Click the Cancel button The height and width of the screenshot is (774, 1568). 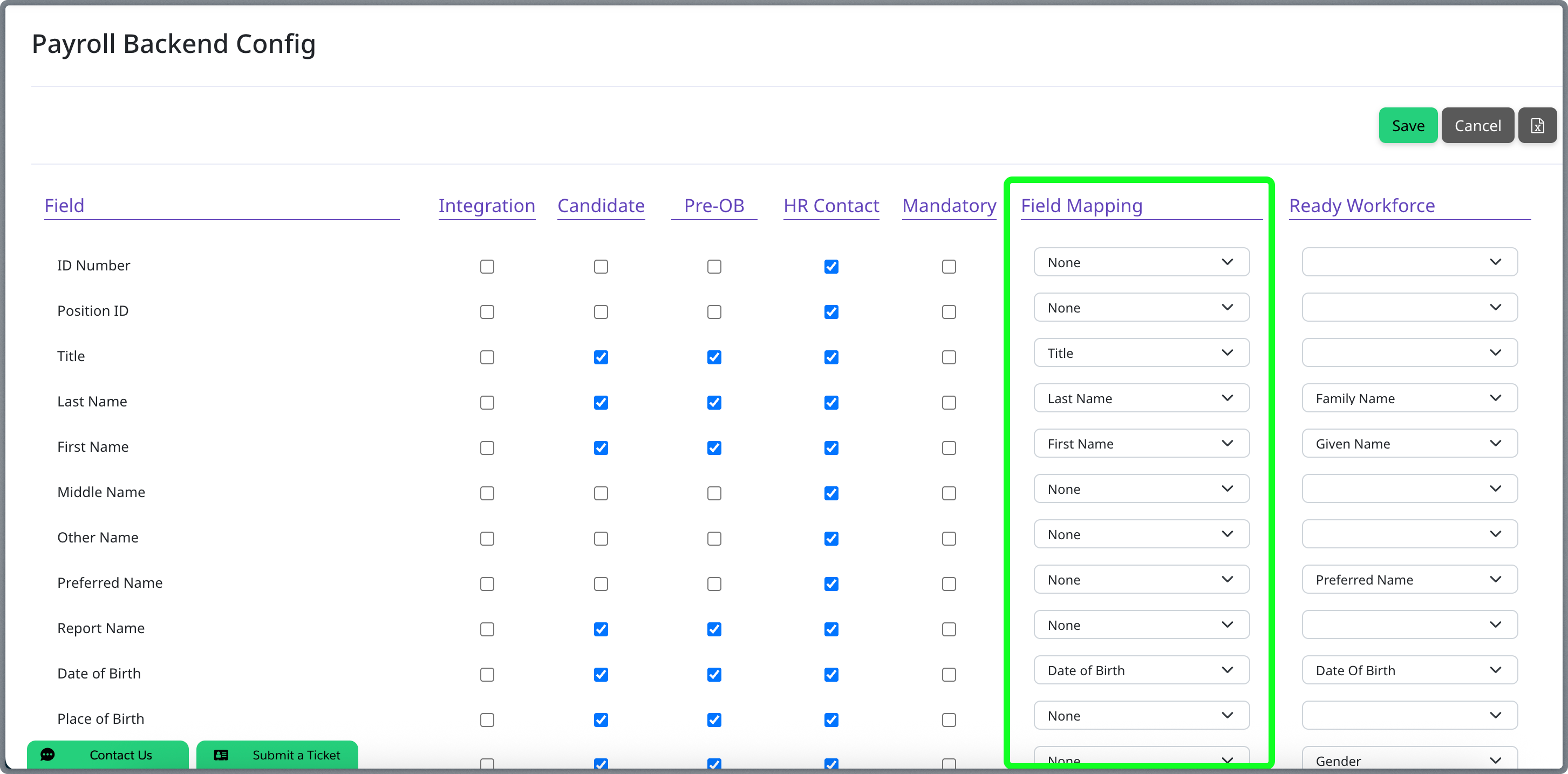coord(1477,125)
